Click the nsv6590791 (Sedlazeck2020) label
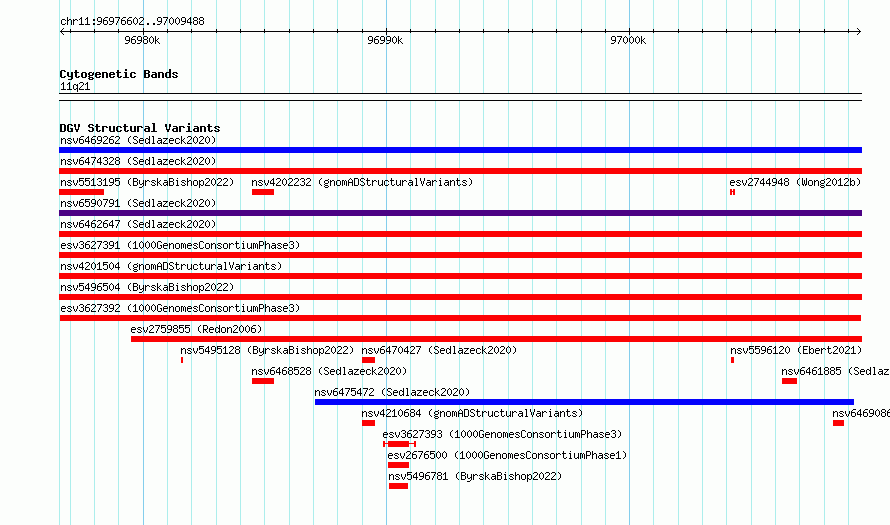Screen dimensions: 890x525 pos(138,203)
